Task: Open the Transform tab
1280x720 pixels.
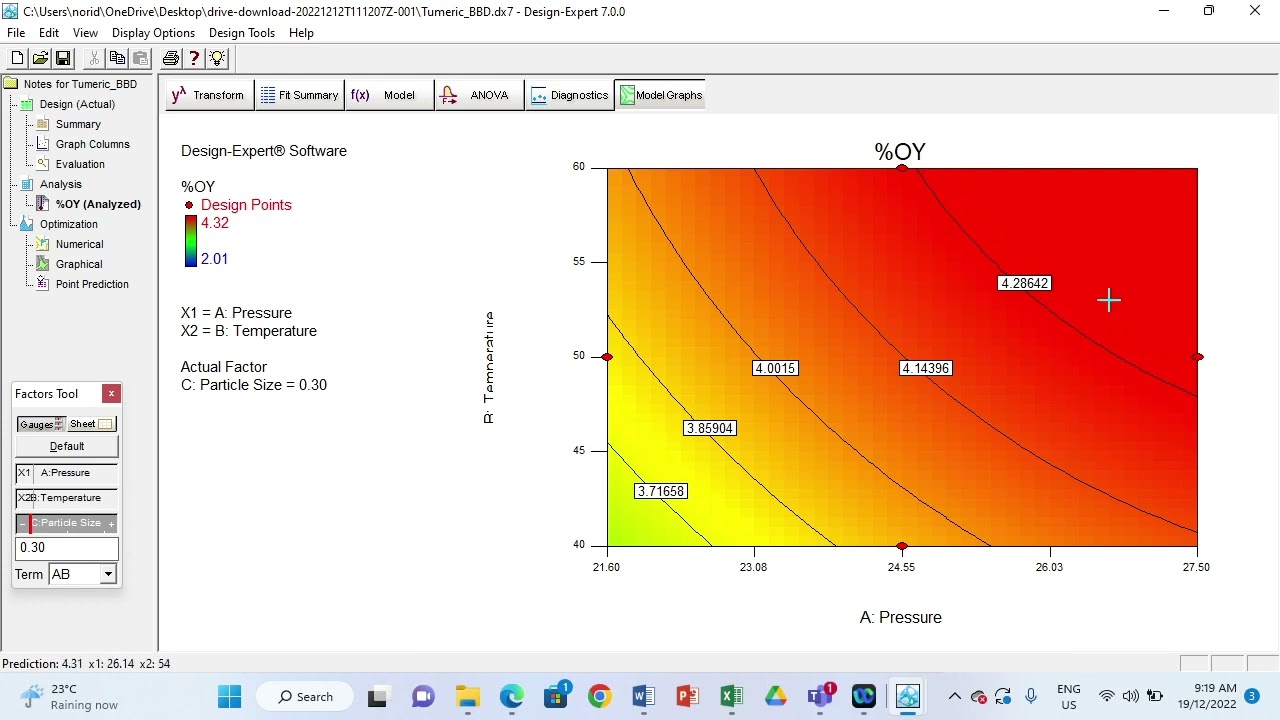Action: point(209,95)
